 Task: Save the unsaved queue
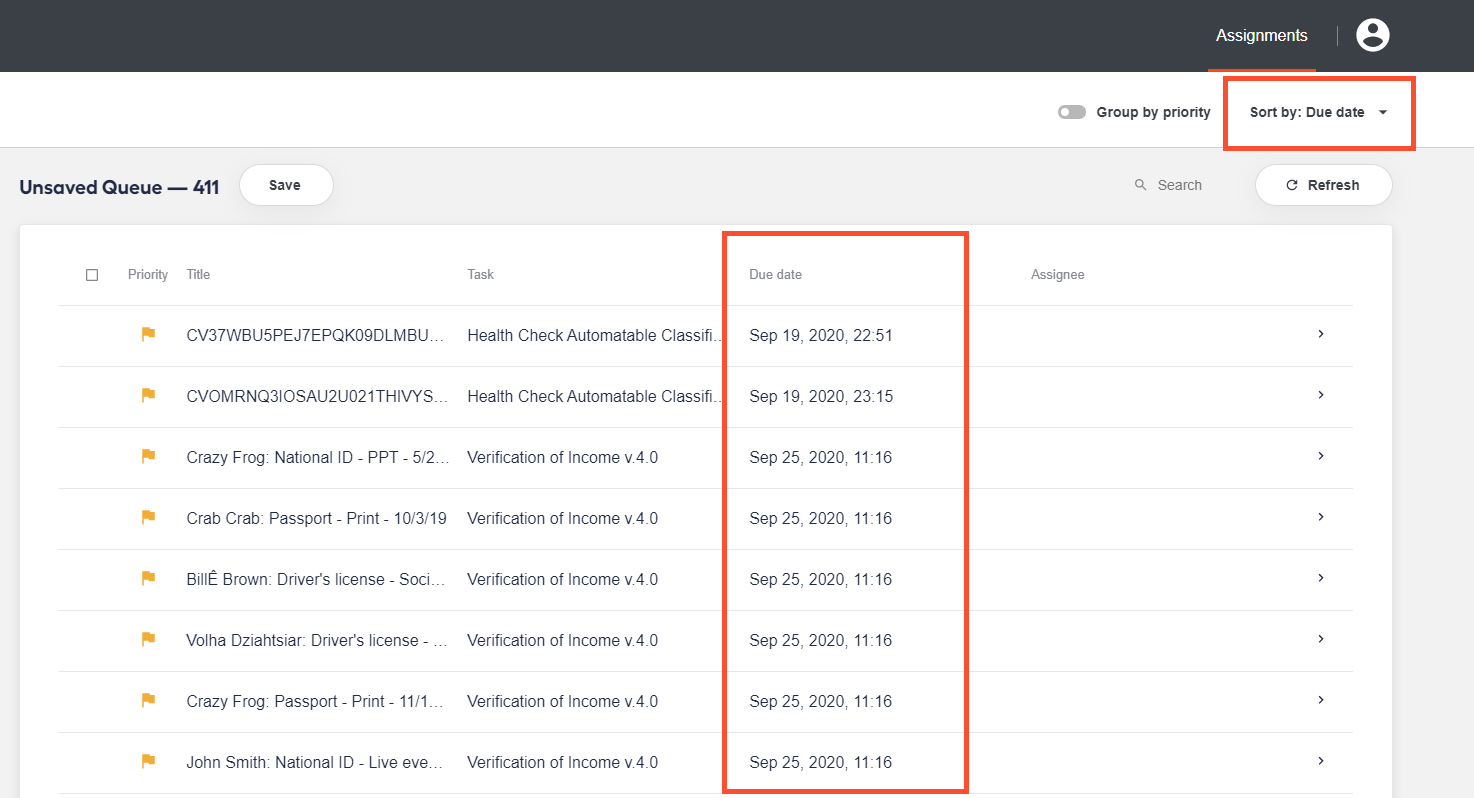coord(285,185)
